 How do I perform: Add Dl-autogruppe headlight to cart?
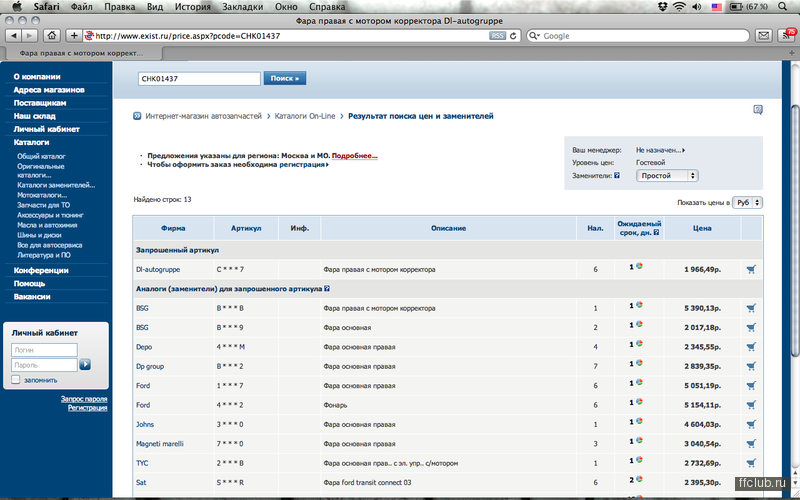coord(751,269)
